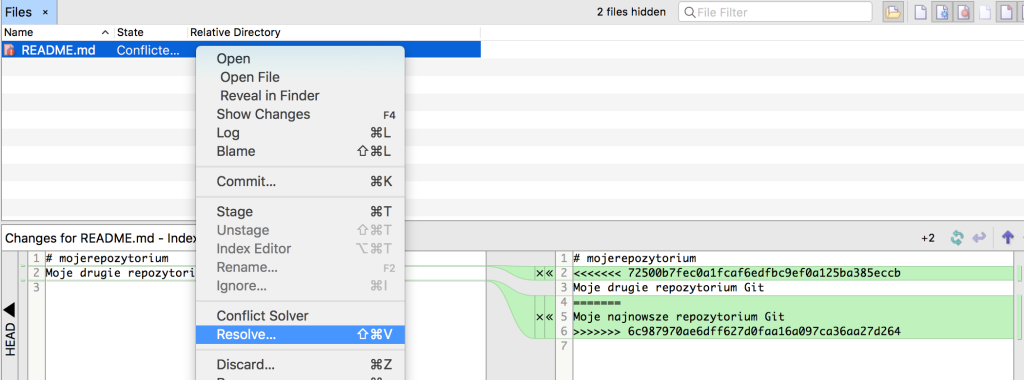The width and height of the screenshot is (1024, 380).
Task: Click the 'Moje najnowsze repozytorium Git' line
Action: (x=679, y=317)
